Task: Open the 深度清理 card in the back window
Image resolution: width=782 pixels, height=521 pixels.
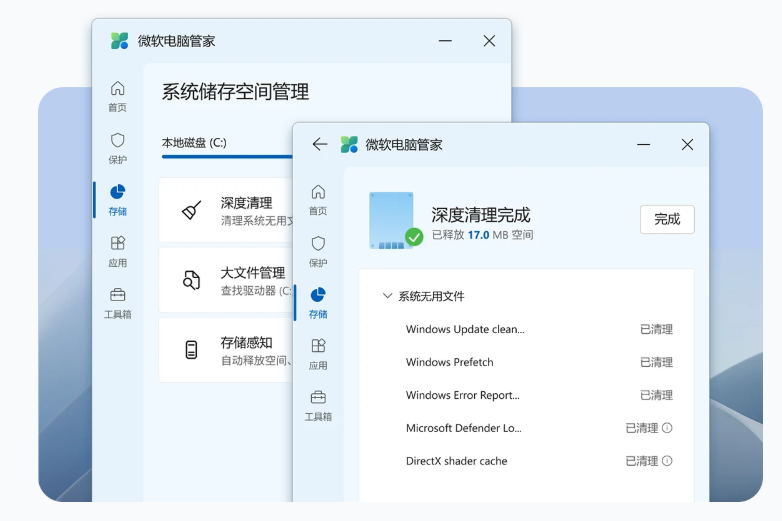Action: 225,210
